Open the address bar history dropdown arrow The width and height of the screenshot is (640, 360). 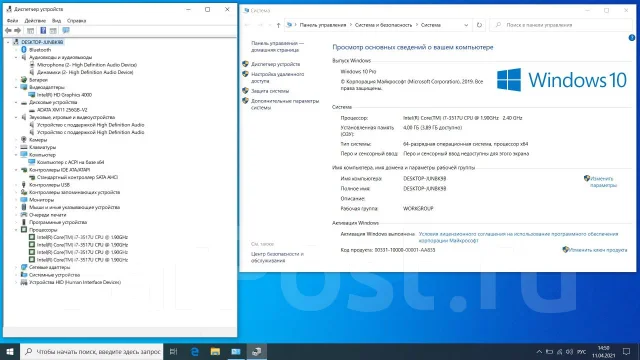(466, 25)
